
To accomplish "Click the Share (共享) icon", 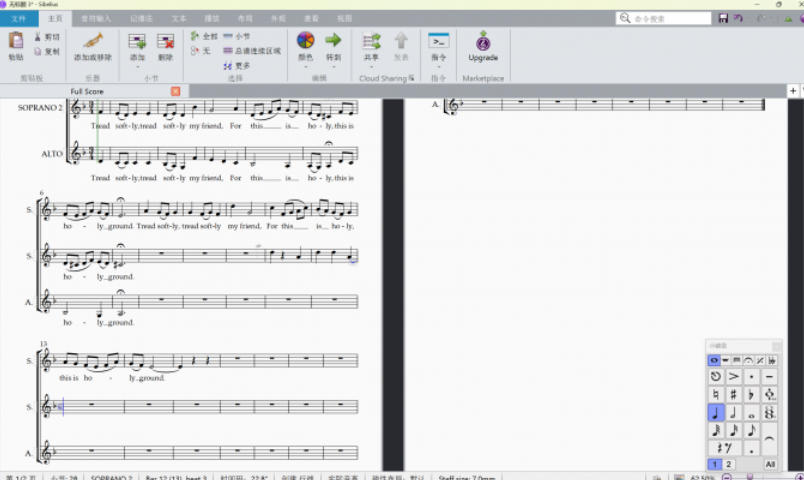I will (x=371, y=41).
